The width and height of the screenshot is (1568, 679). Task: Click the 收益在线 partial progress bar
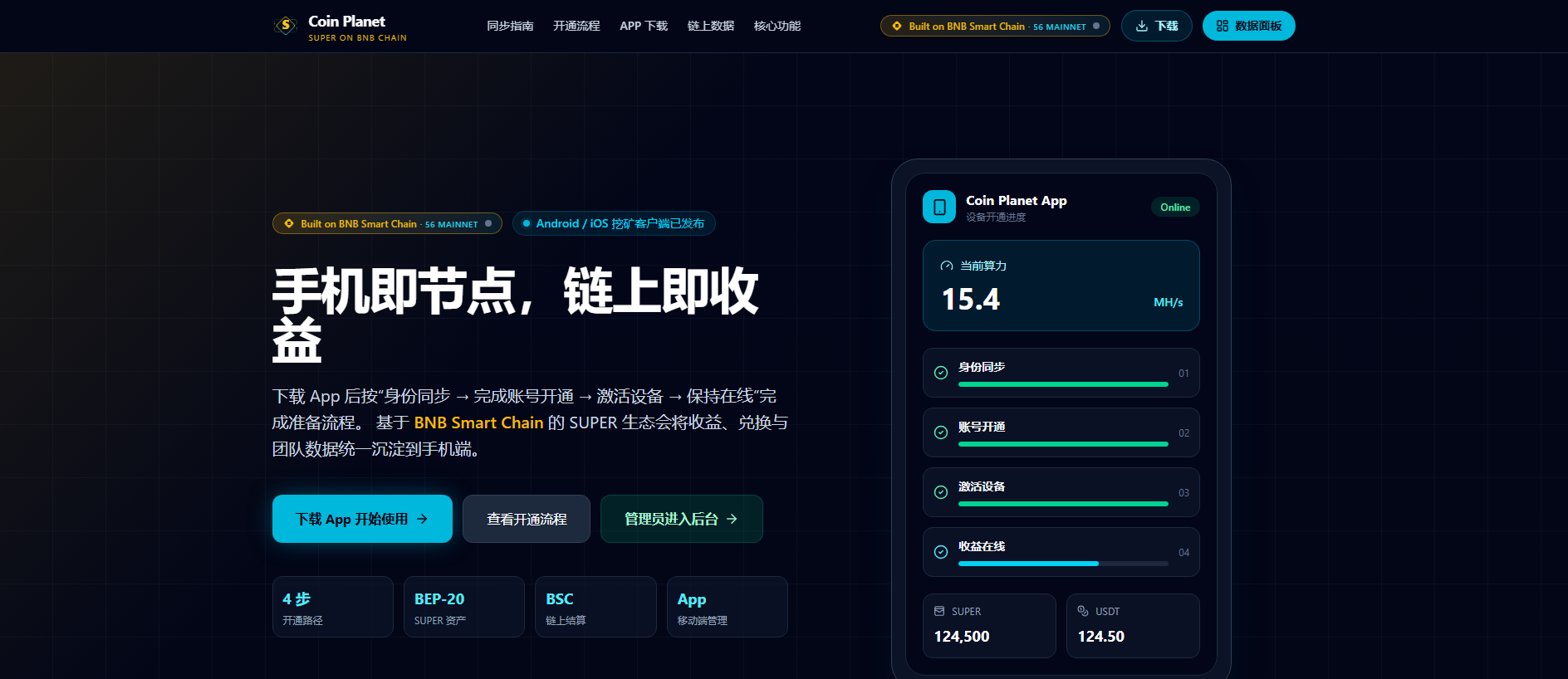pos(1063,564)
